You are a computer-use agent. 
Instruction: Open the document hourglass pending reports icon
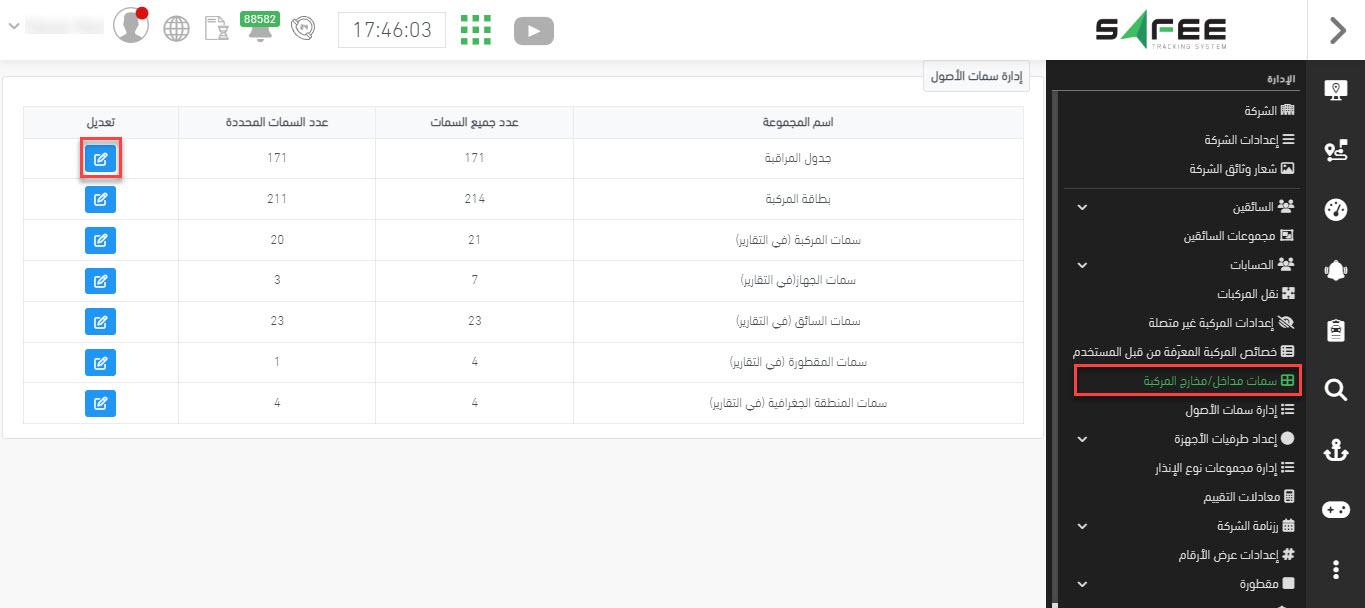[x=216, y=29]
